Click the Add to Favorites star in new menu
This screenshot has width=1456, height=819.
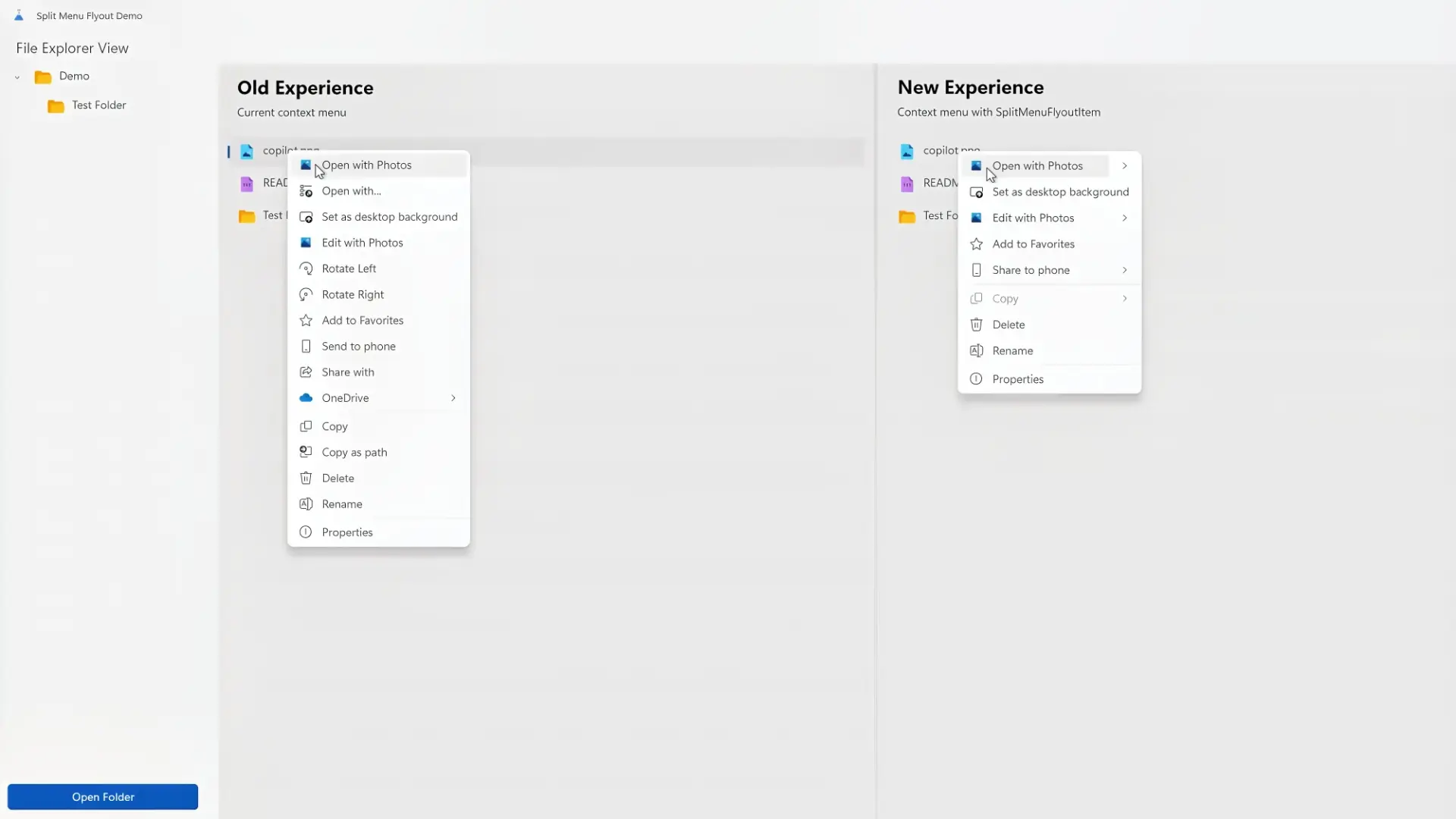point(976,244)
